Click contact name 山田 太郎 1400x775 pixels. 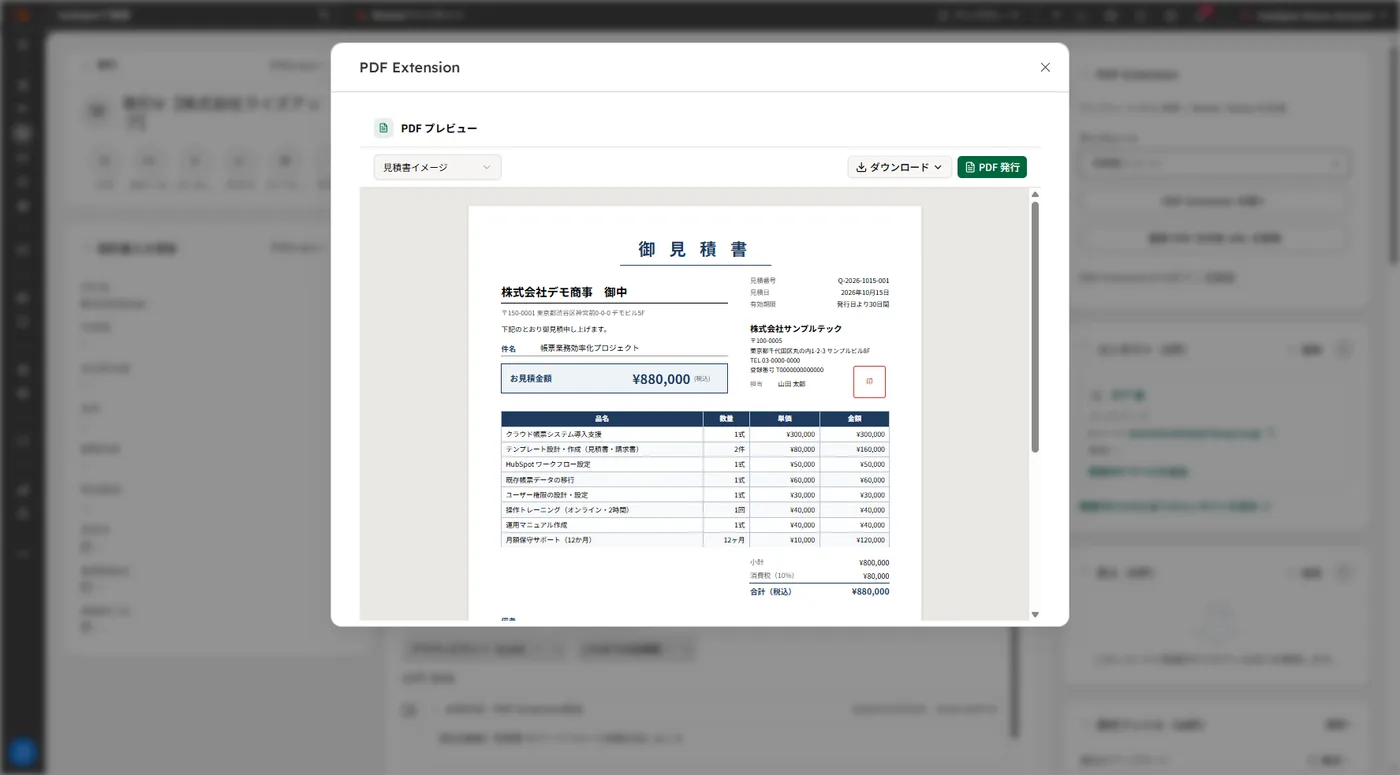tap(791, 383)
